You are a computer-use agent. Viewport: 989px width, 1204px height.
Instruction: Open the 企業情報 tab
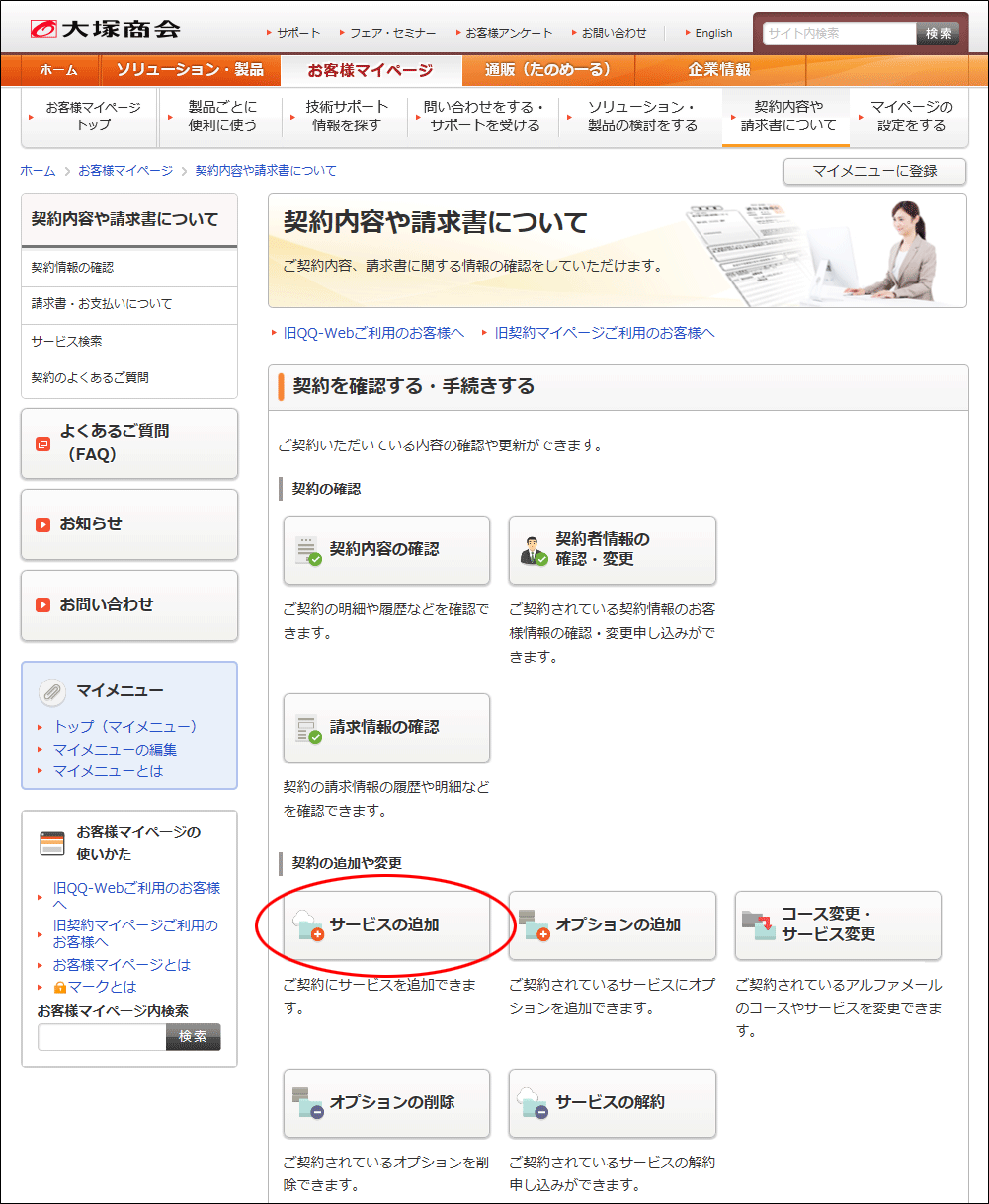click(x=719, y=70)
